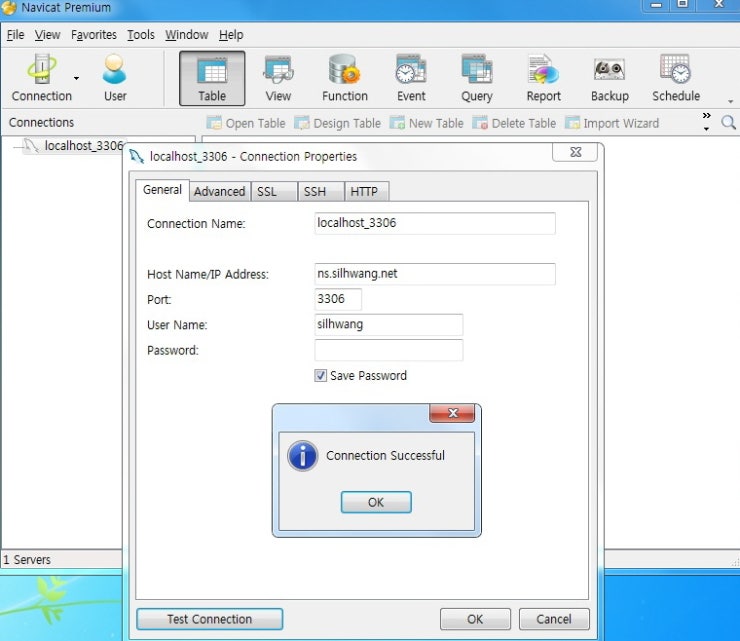
Task: Open the View menu
Action: [x=47, y=35]
